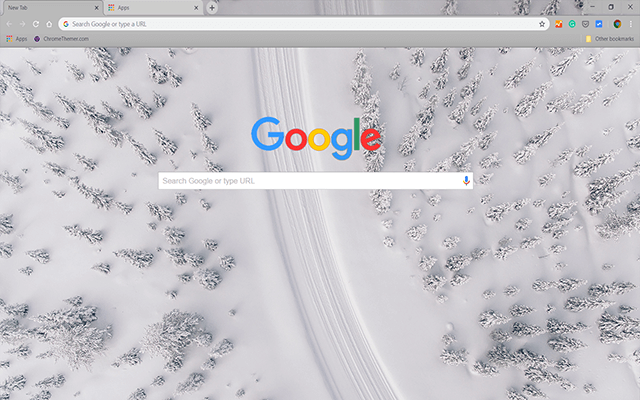Focus the address bar URL field
Image resolution: width=640 pixels, height=400 pixels.
coord(302,24)
